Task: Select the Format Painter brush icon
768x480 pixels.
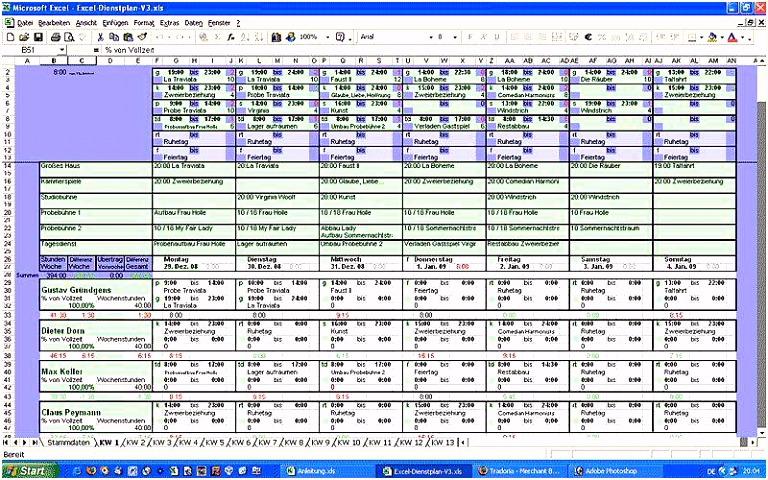Action: (142, 37)
